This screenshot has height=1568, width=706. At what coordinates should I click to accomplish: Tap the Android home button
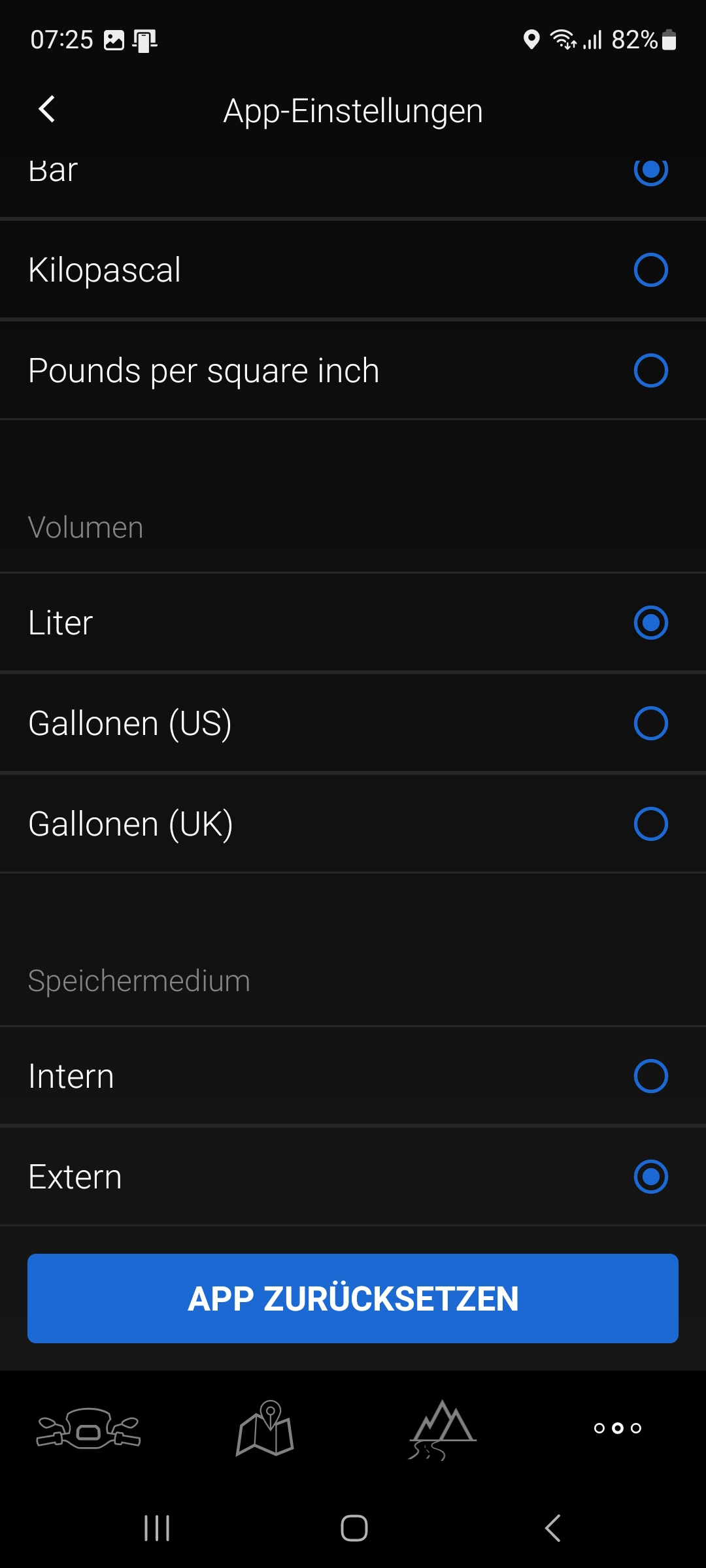[354, 1528]
